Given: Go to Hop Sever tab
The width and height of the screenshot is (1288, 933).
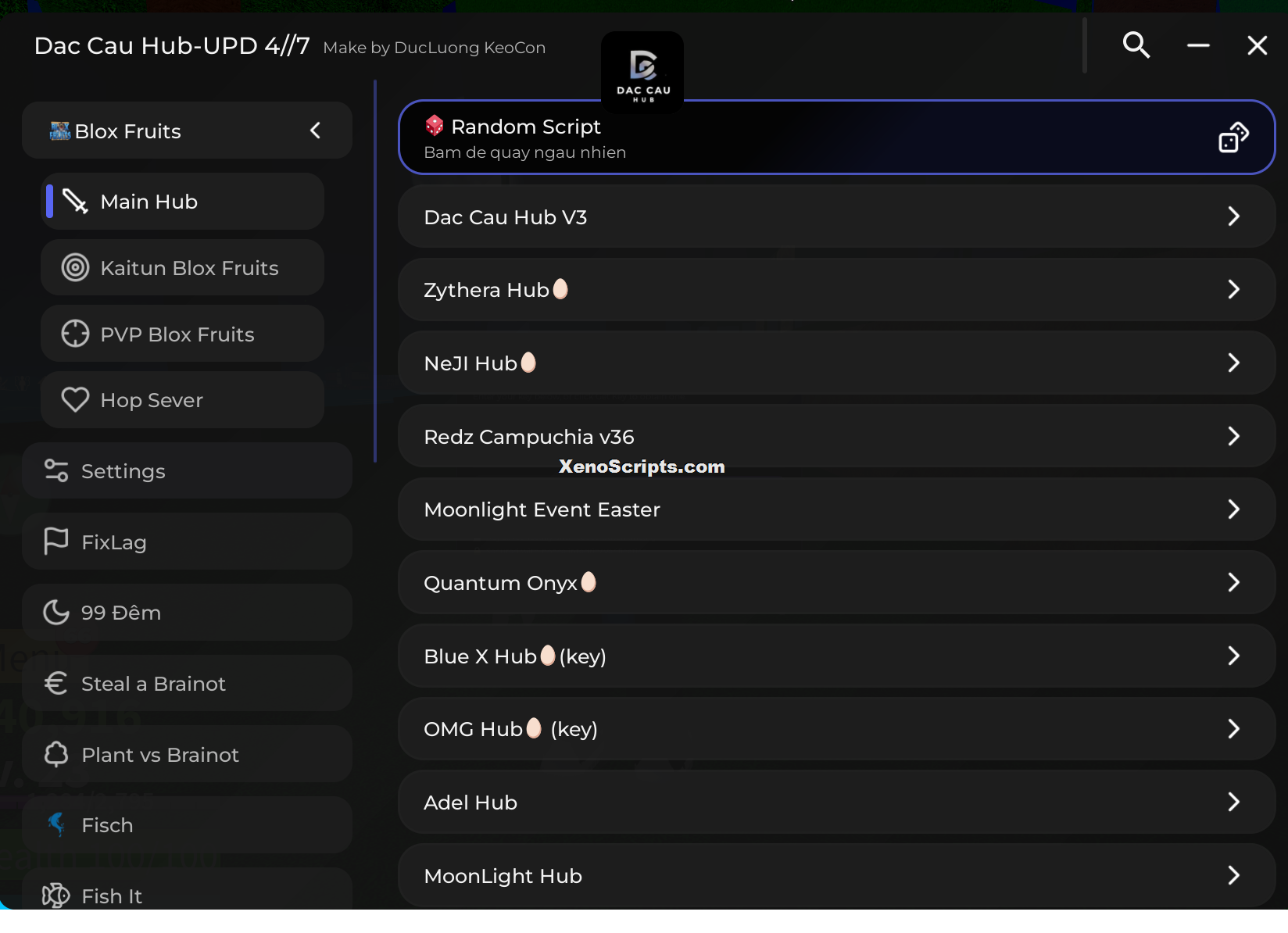Looking at the screenshot, I should tap(182, 400).
